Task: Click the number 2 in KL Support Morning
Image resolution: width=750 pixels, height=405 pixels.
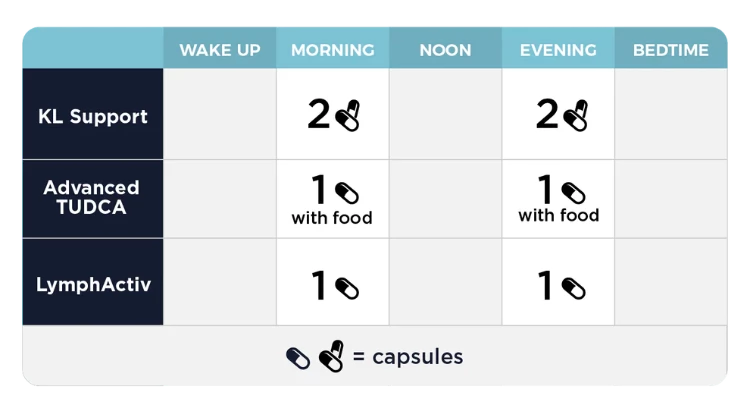Action: [x=318, y=116]
